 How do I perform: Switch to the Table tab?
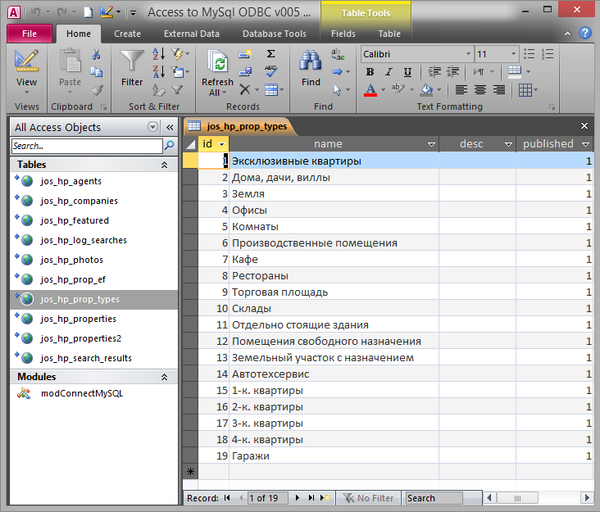pos(390,34)
